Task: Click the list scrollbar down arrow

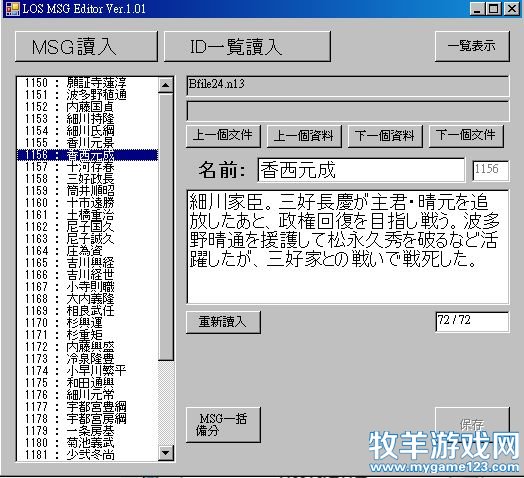Action: [x=166, y=453]
